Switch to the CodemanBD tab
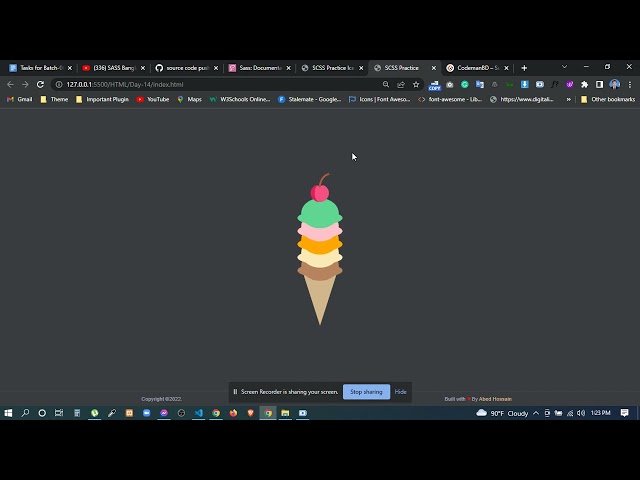Screen dimensions: 640x480 point(474,68)
